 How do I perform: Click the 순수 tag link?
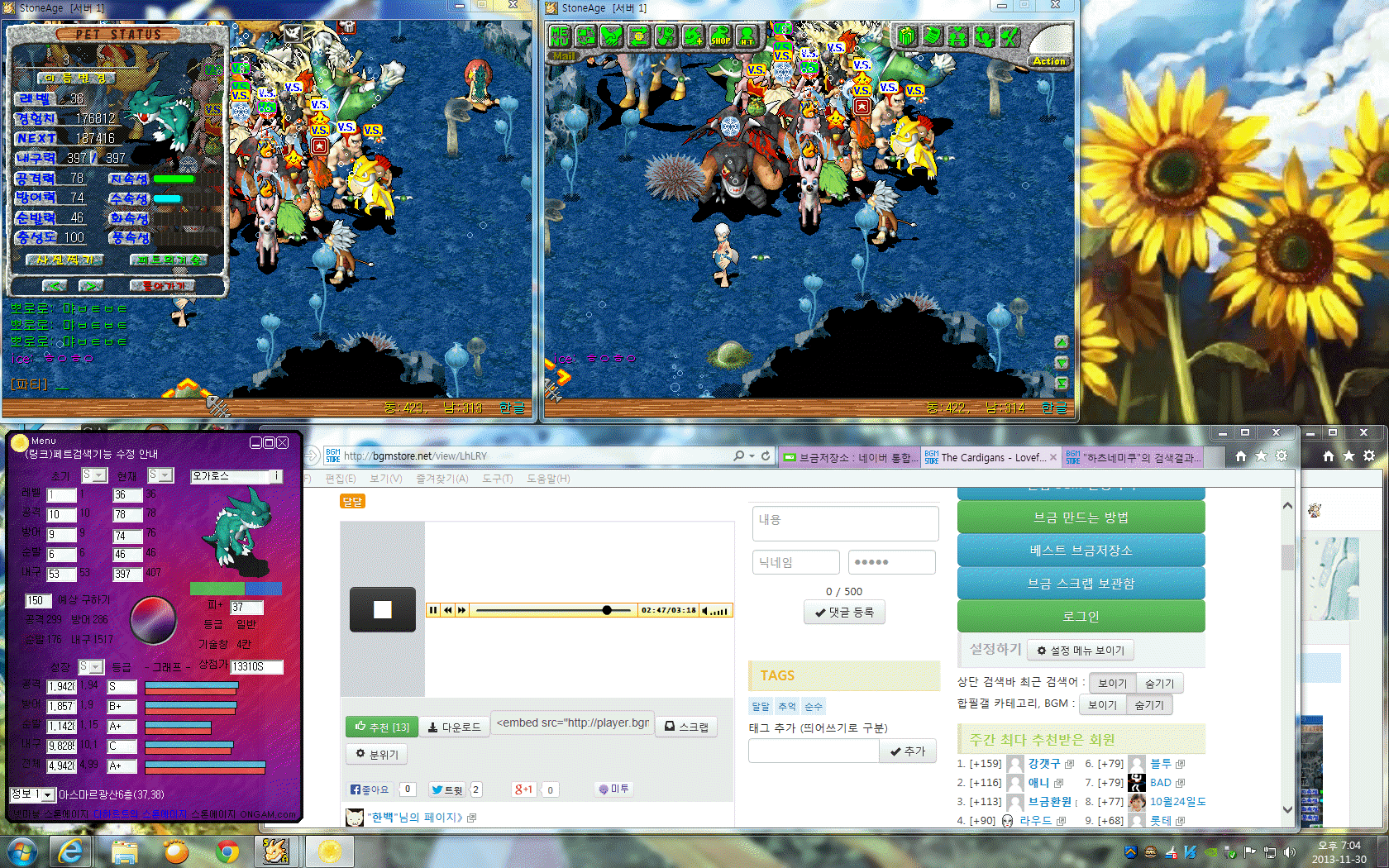pyautogui.click(x=814, y=707)
